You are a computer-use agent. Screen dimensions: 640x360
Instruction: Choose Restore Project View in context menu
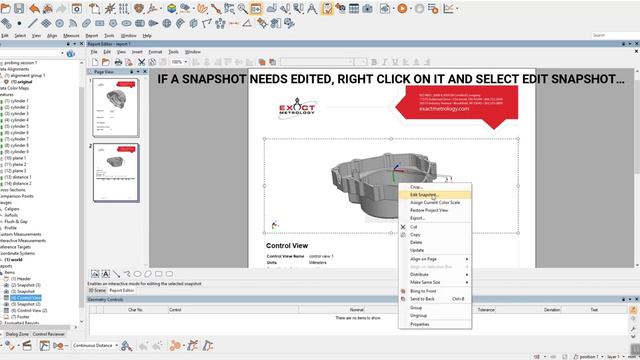point(435,210)
